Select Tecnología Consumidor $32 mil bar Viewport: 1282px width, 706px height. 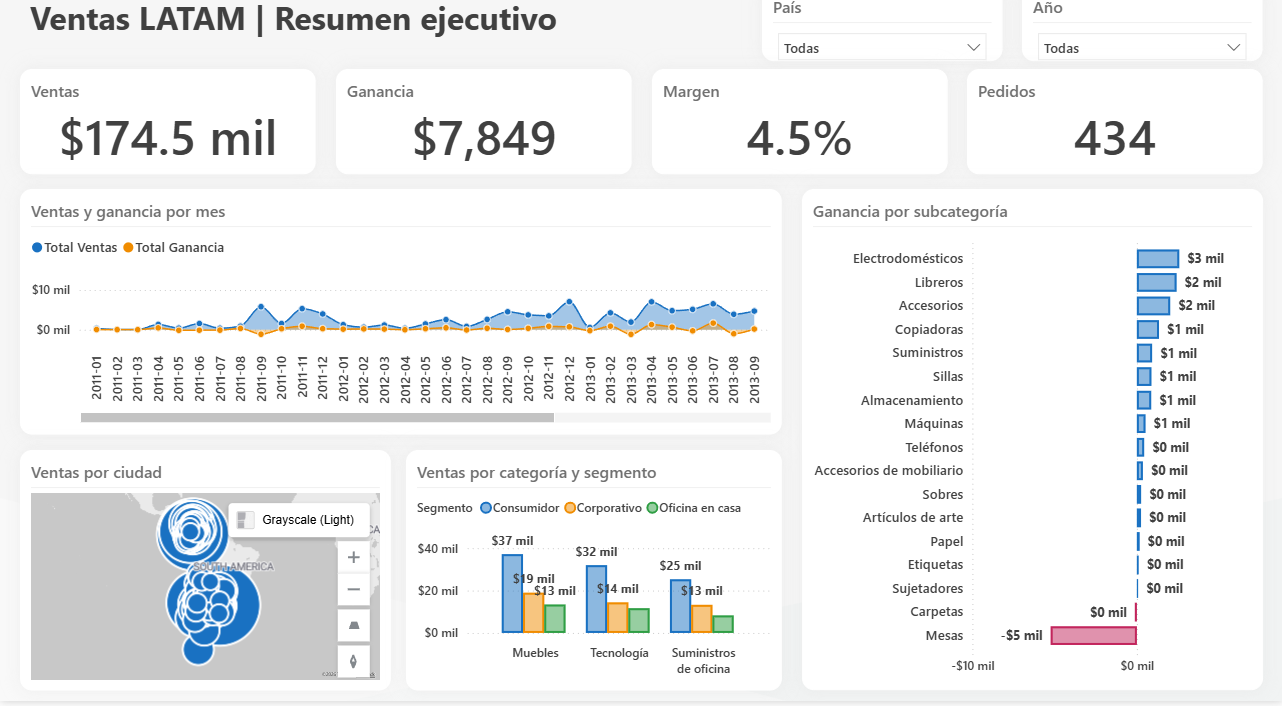click(596, 599)
